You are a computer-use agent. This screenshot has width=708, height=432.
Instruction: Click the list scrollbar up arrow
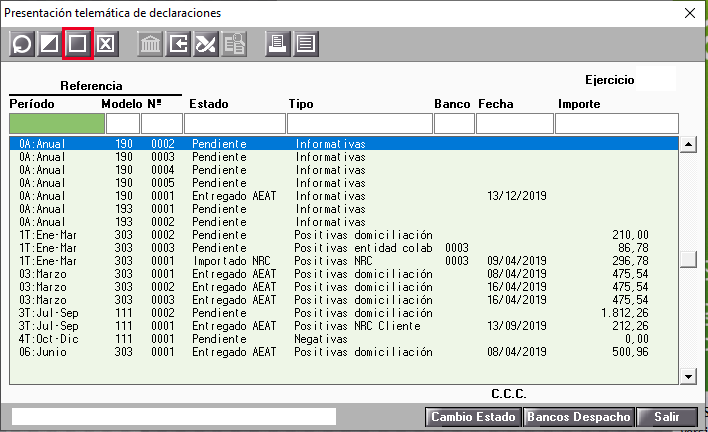[x=688, y=144]
